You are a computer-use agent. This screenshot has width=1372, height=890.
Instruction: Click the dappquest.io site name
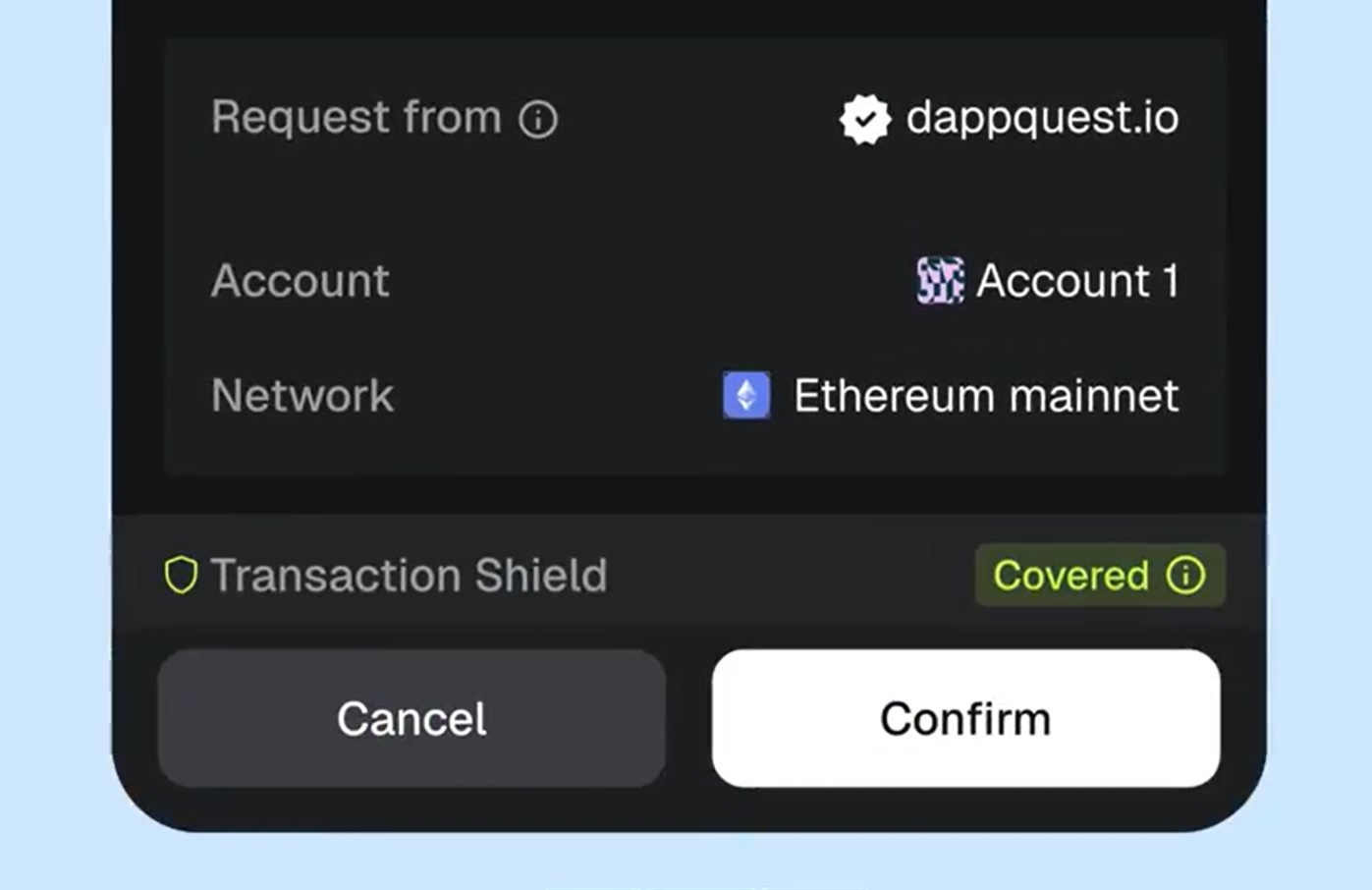click(1042, 118)
